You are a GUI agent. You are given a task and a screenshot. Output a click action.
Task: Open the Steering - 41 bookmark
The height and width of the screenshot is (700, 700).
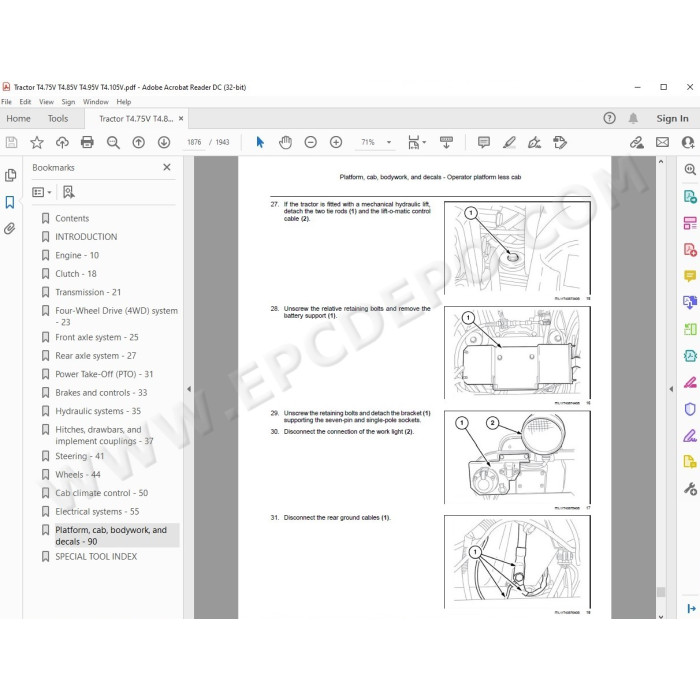79,456
